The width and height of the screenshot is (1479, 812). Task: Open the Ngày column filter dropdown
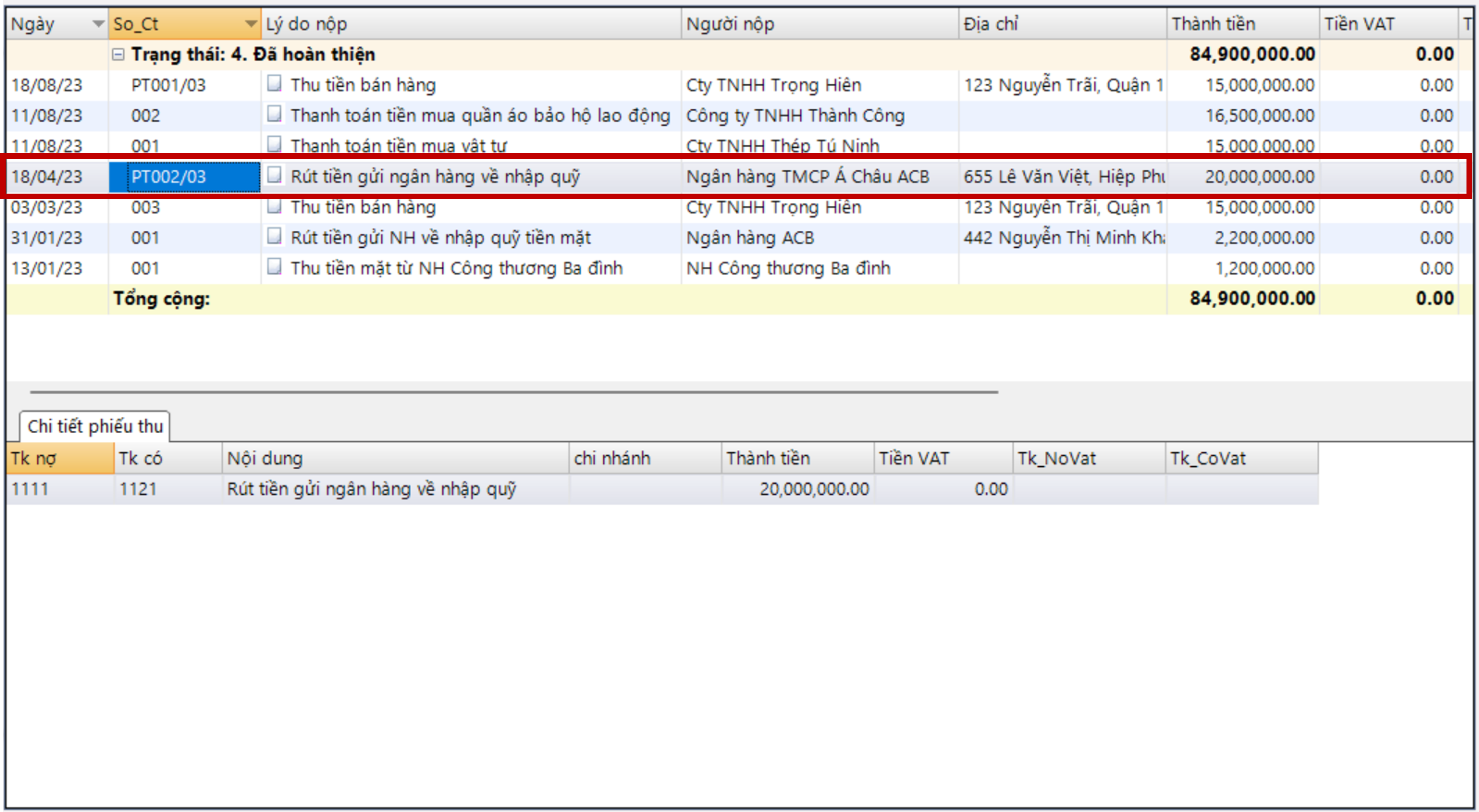[98, 24]
